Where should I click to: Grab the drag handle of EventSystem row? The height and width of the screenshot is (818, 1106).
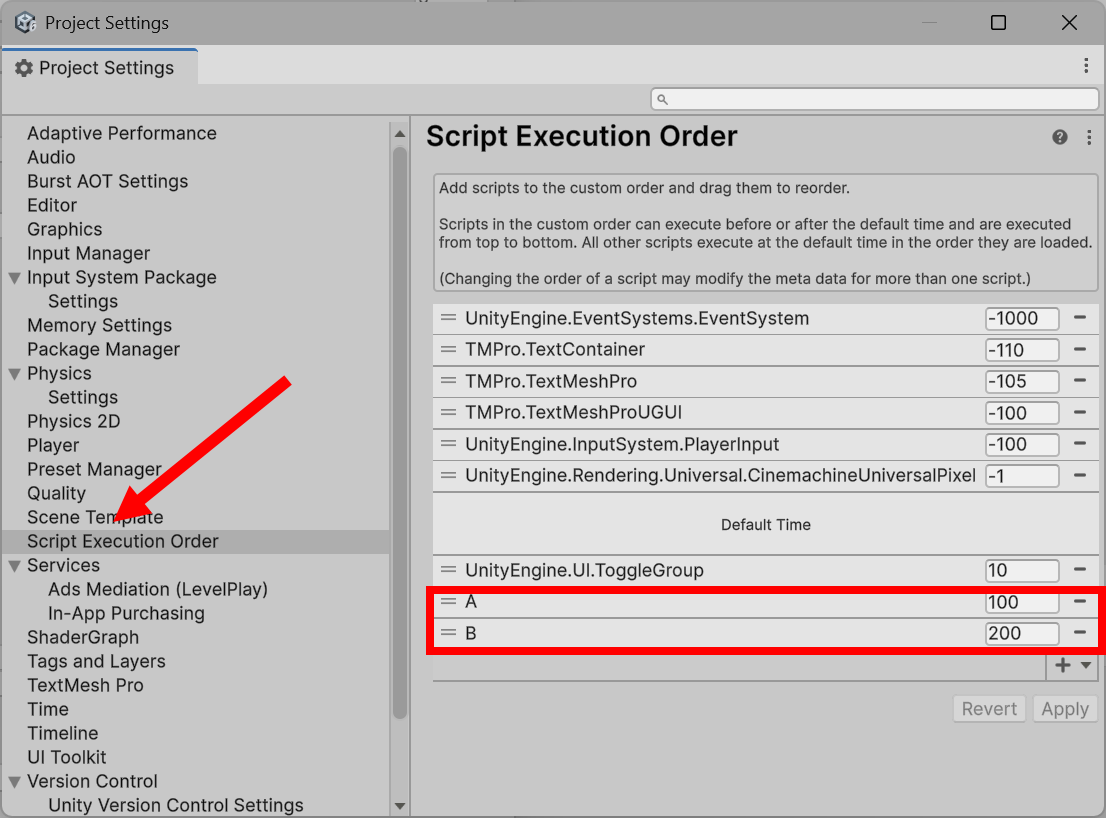point(449,318)
